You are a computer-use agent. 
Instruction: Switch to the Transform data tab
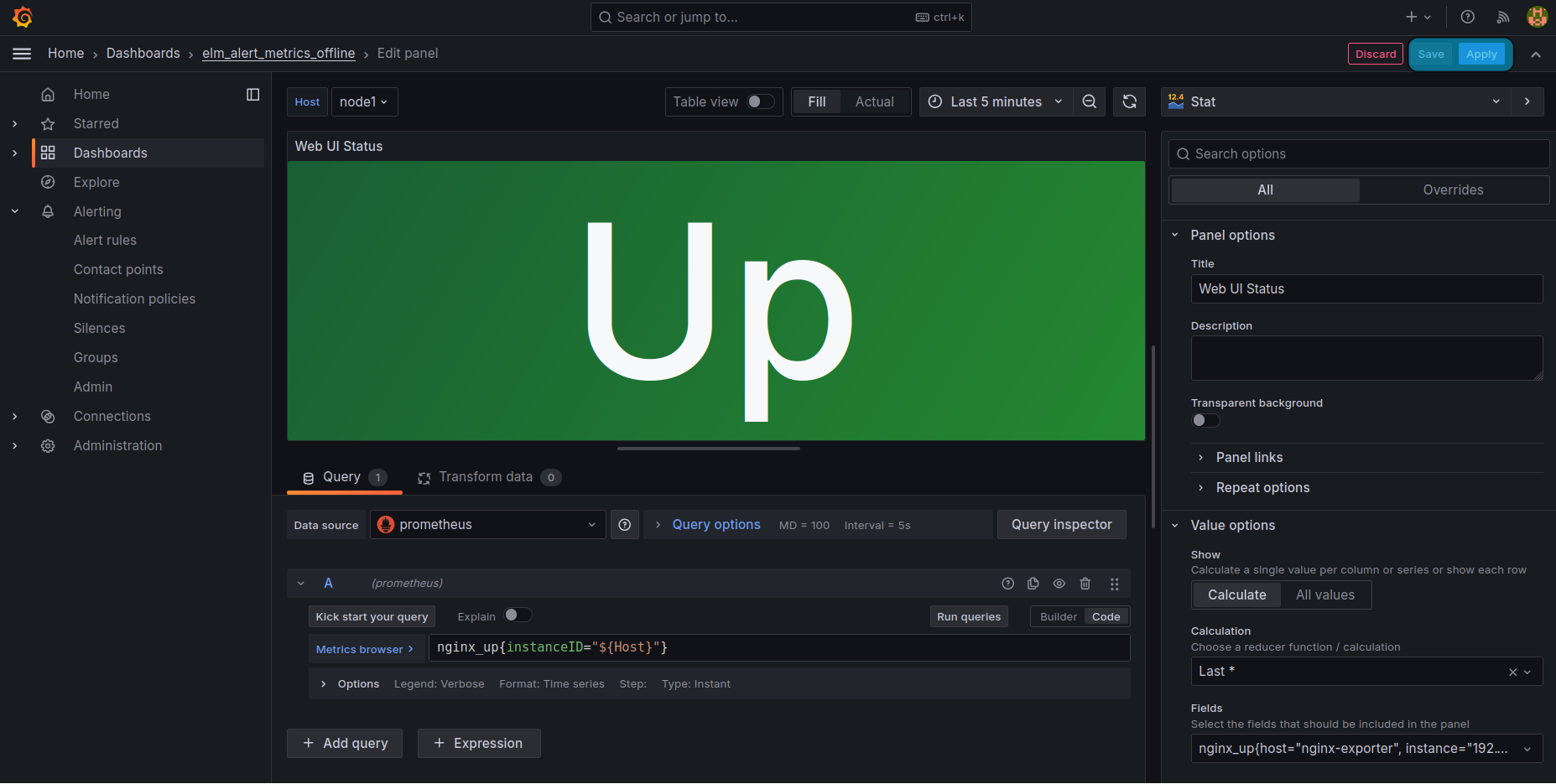coord(487,477)
